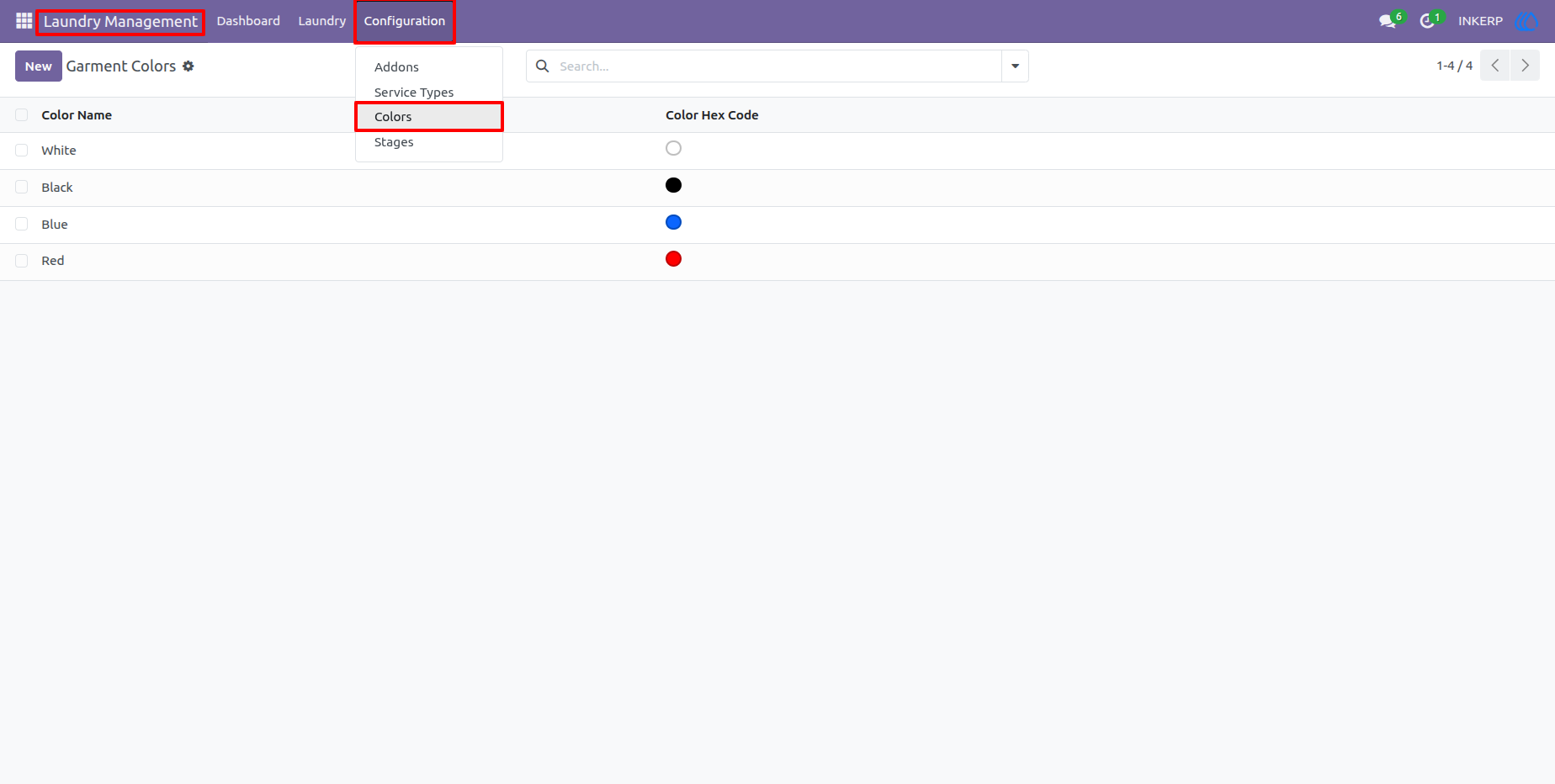Check the Red row checkbox
The height and width of the screenshot is (784, 1555).
22,261
